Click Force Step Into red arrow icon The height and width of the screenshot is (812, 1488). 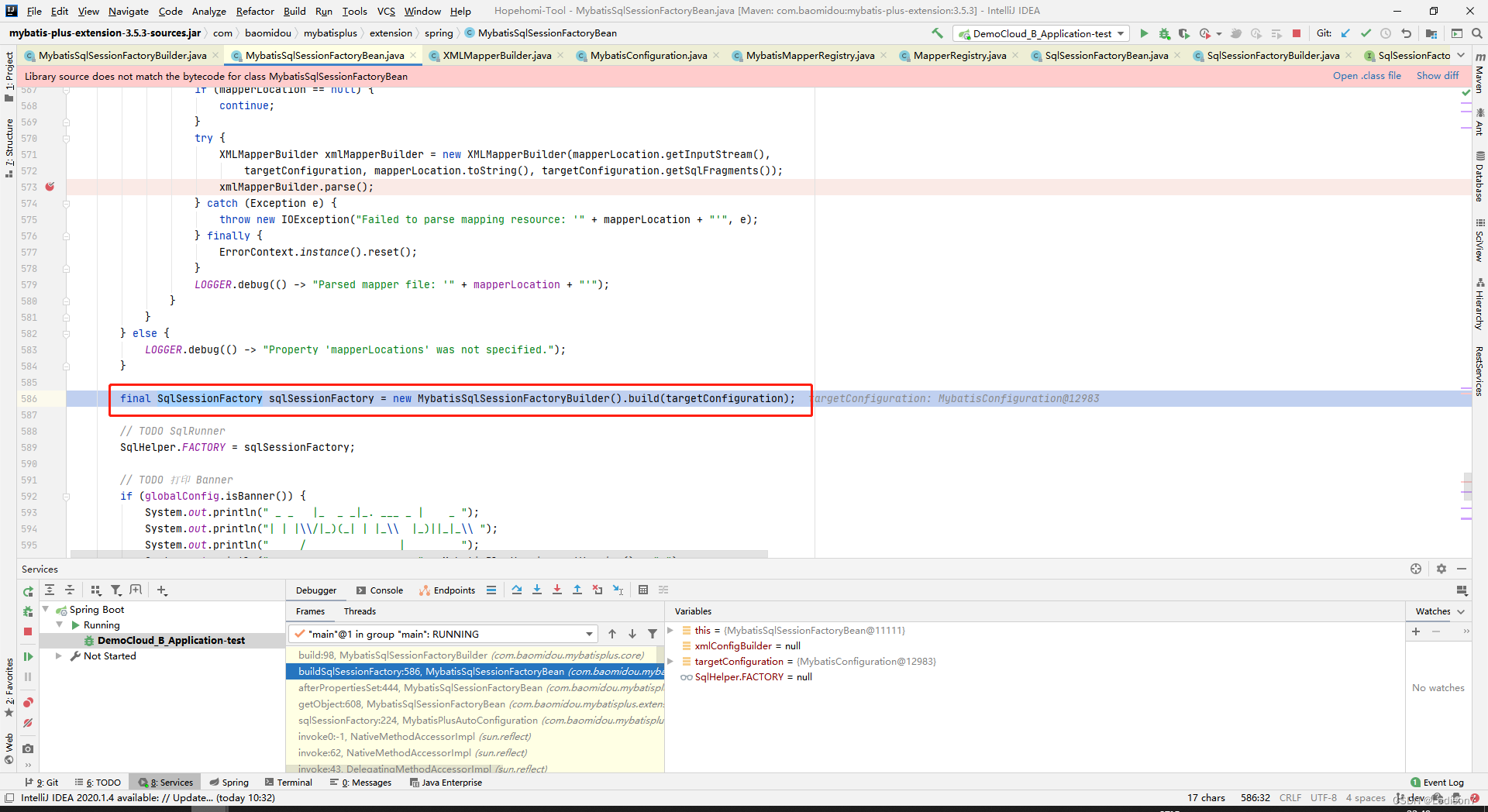557,590
